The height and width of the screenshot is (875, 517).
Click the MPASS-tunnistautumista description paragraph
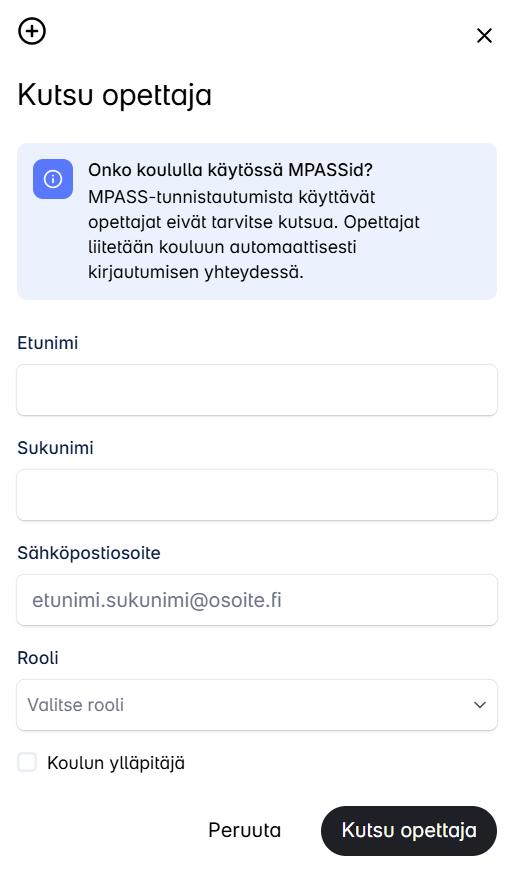pos(254,234)
